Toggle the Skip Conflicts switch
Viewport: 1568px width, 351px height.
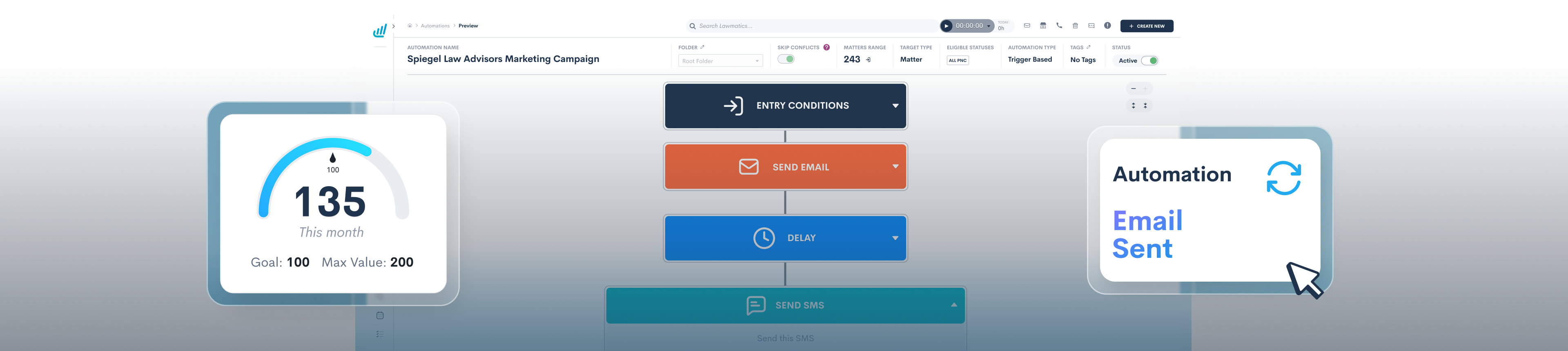click(786, 59)
